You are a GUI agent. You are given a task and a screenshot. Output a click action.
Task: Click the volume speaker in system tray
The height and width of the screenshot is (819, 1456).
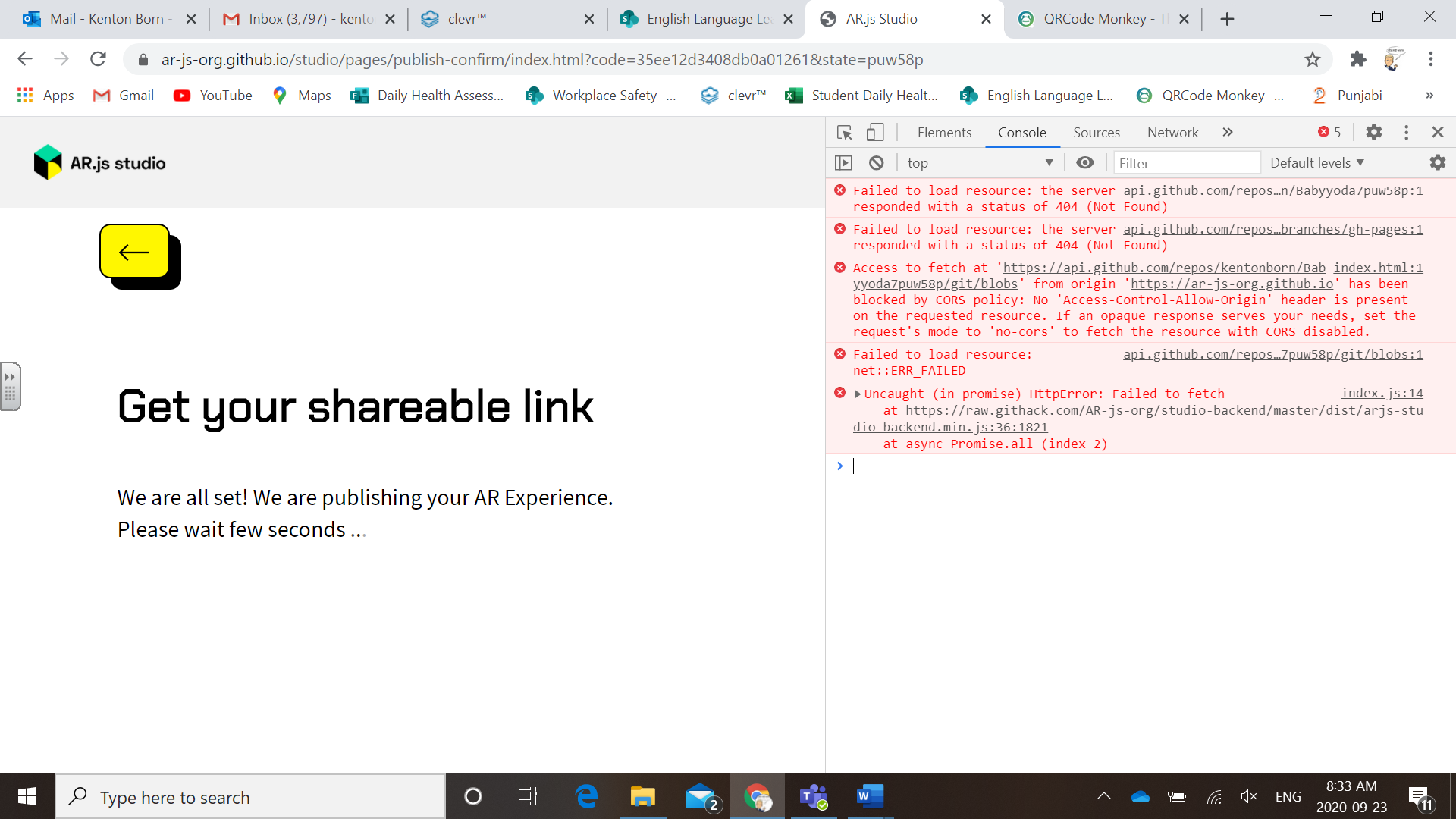(x=1249, y=796)
